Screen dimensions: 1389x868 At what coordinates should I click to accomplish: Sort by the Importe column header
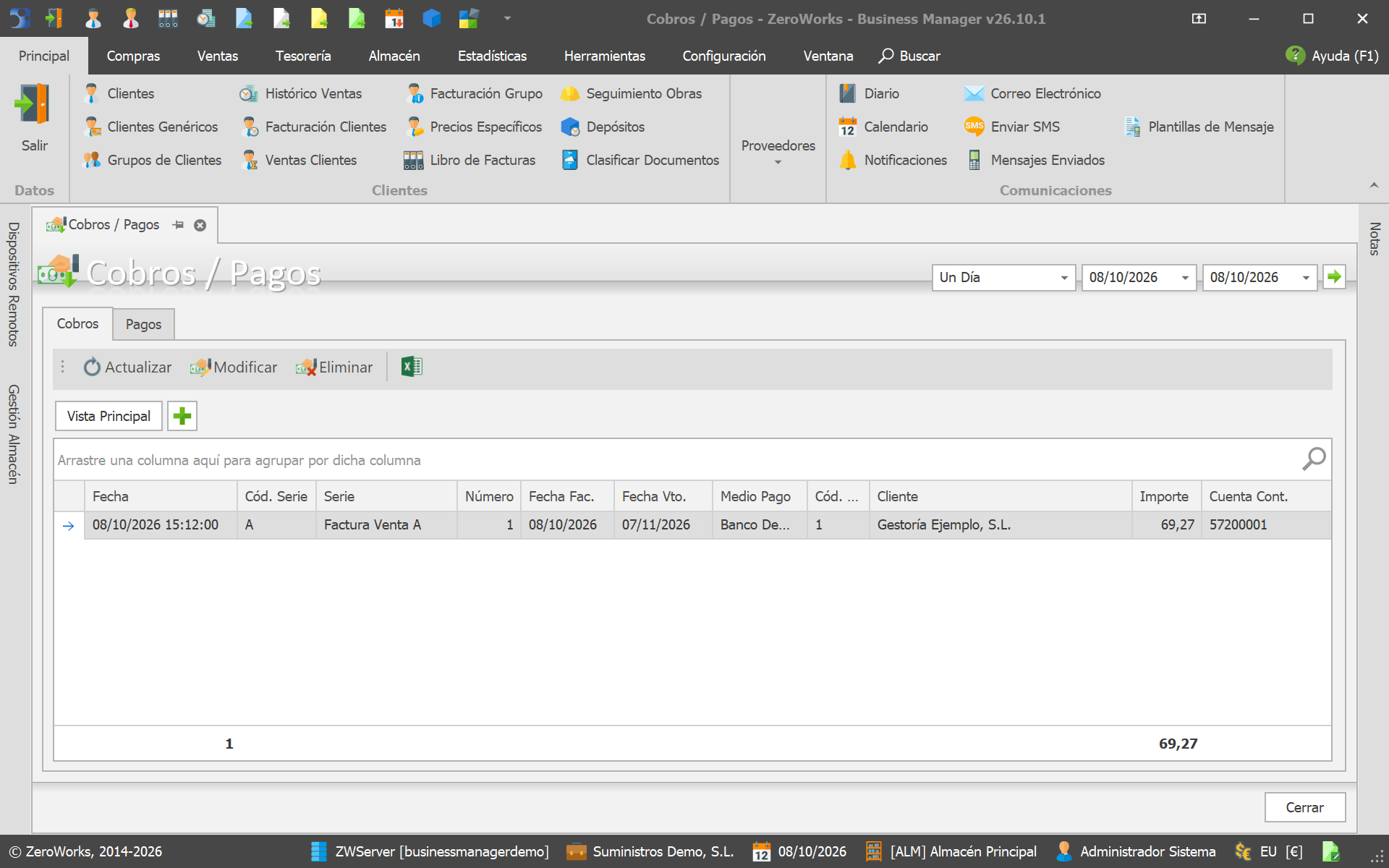(1166, 496)
